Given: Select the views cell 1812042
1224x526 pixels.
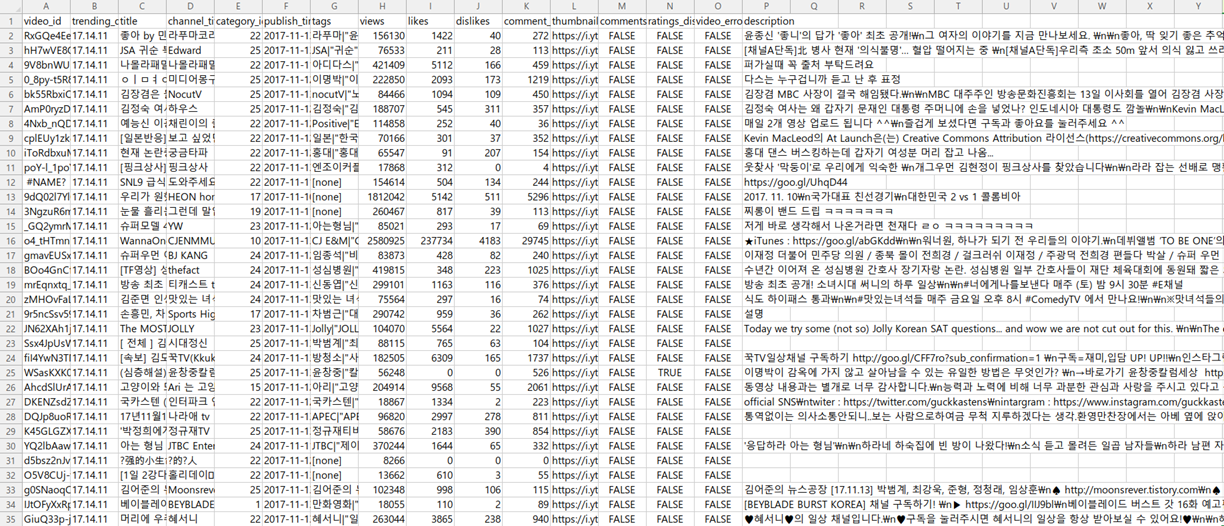Looking at the screenshot, I should [383, 196].
